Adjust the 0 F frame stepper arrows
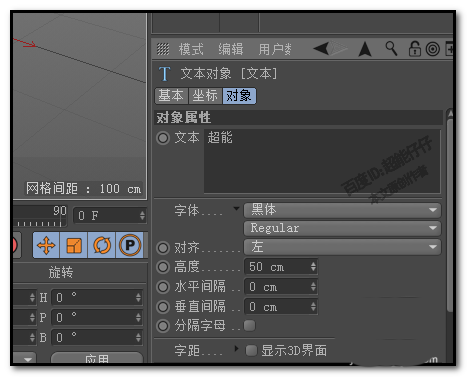 coord(142,216)
